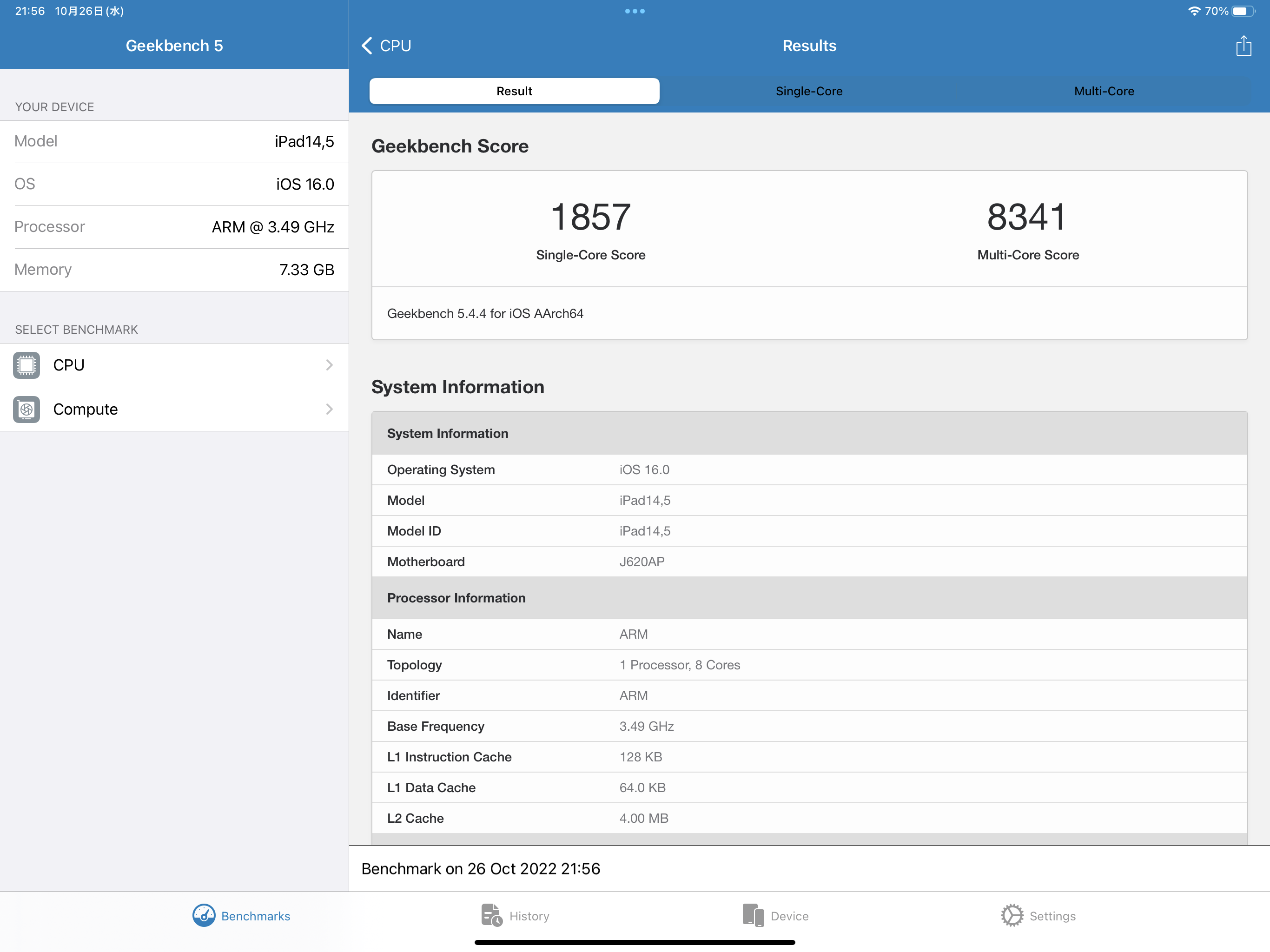The height and width of the screenshot is (952, 1270).
Task: Tap '1 Processor, 8 Cores' topology value
Action: pyautogui.click(x=680, y=665)
